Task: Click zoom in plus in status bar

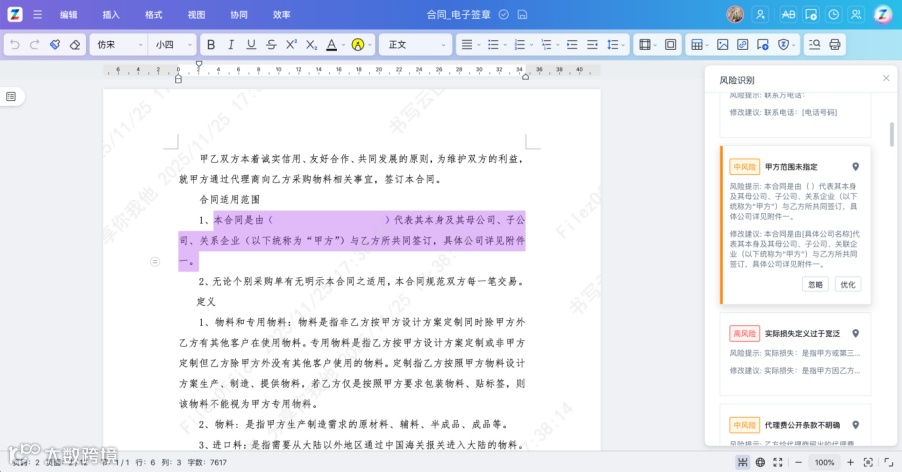Action: tap(850, 462)
